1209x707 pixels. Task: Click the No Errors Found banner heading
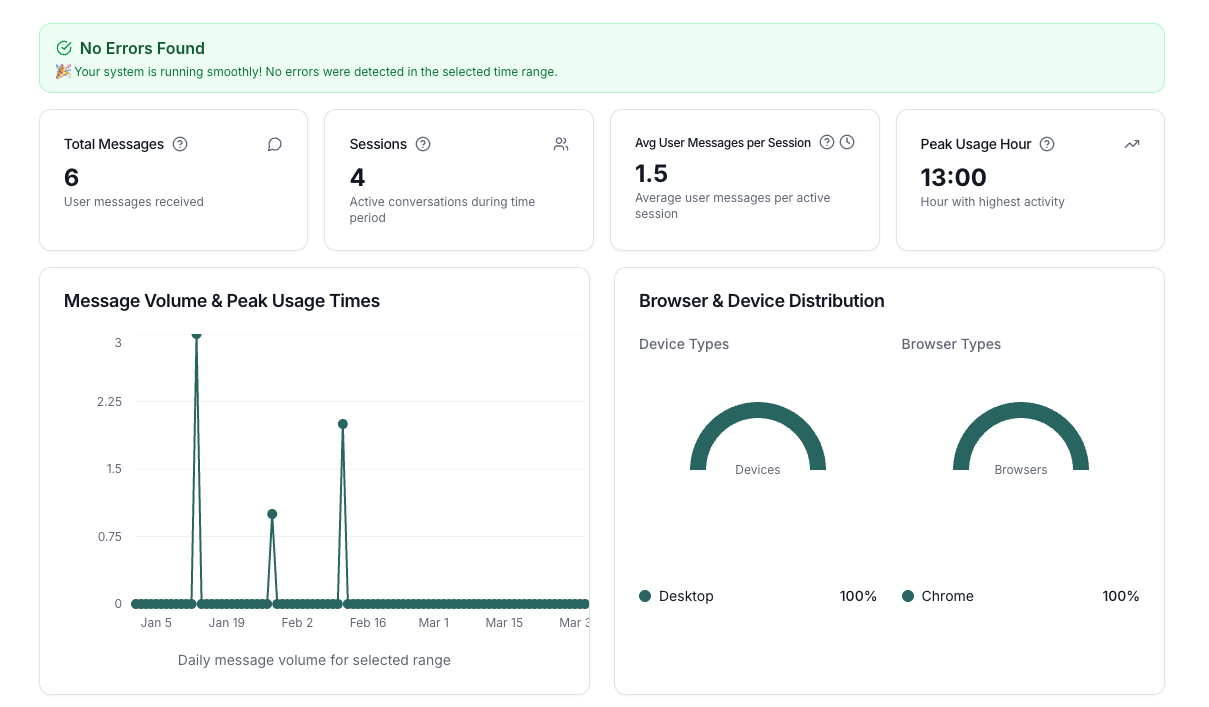click(x=142, y=48)
